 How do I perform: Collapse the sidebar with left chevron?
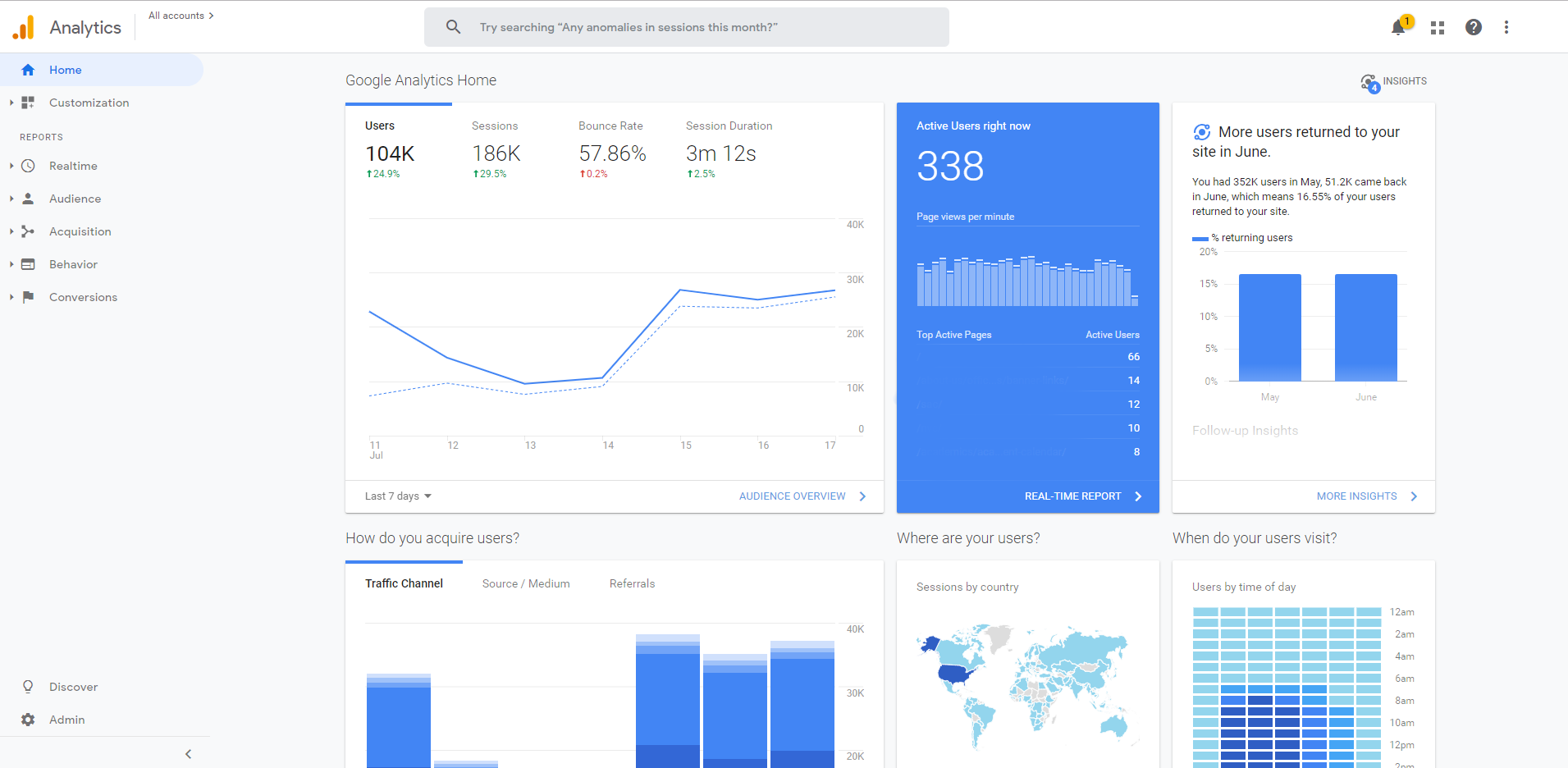click(x=188, y=754)
